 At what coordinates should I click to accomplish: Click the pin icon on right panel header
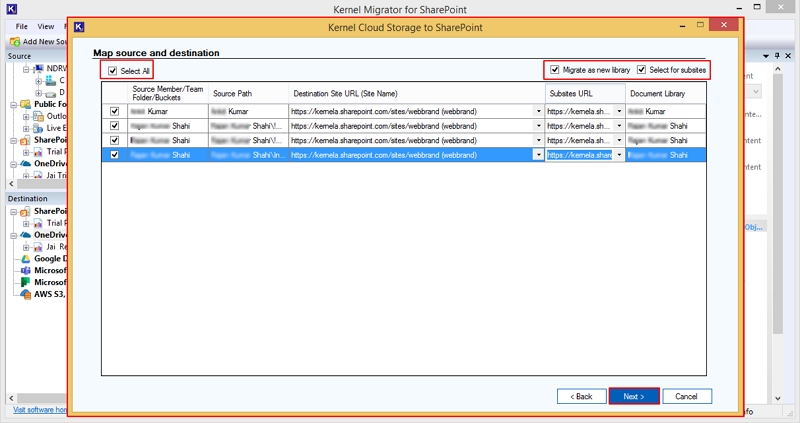777,56
